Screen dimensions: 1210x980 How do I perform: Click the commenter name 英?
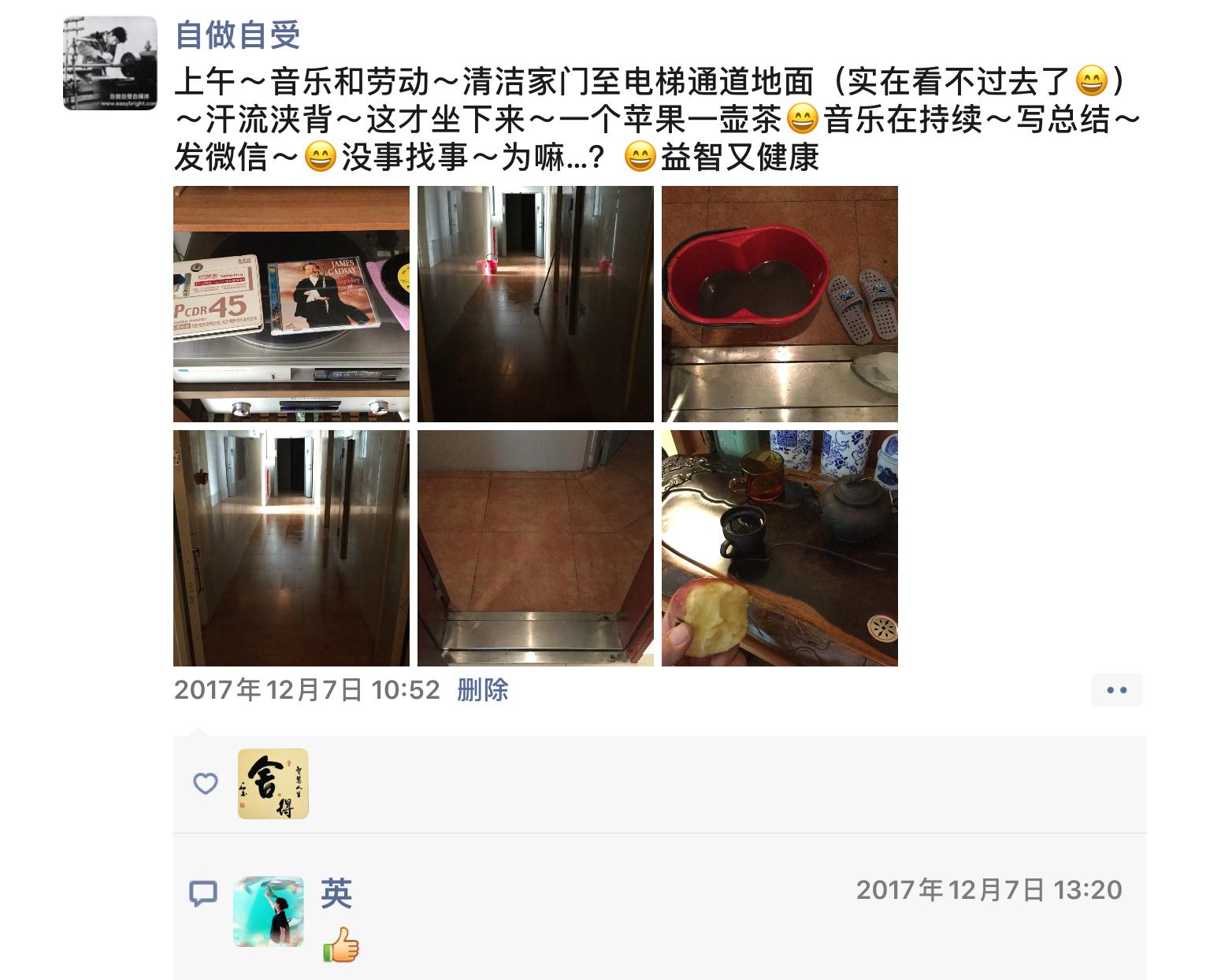pyautogui.click(x=336, y=893)
